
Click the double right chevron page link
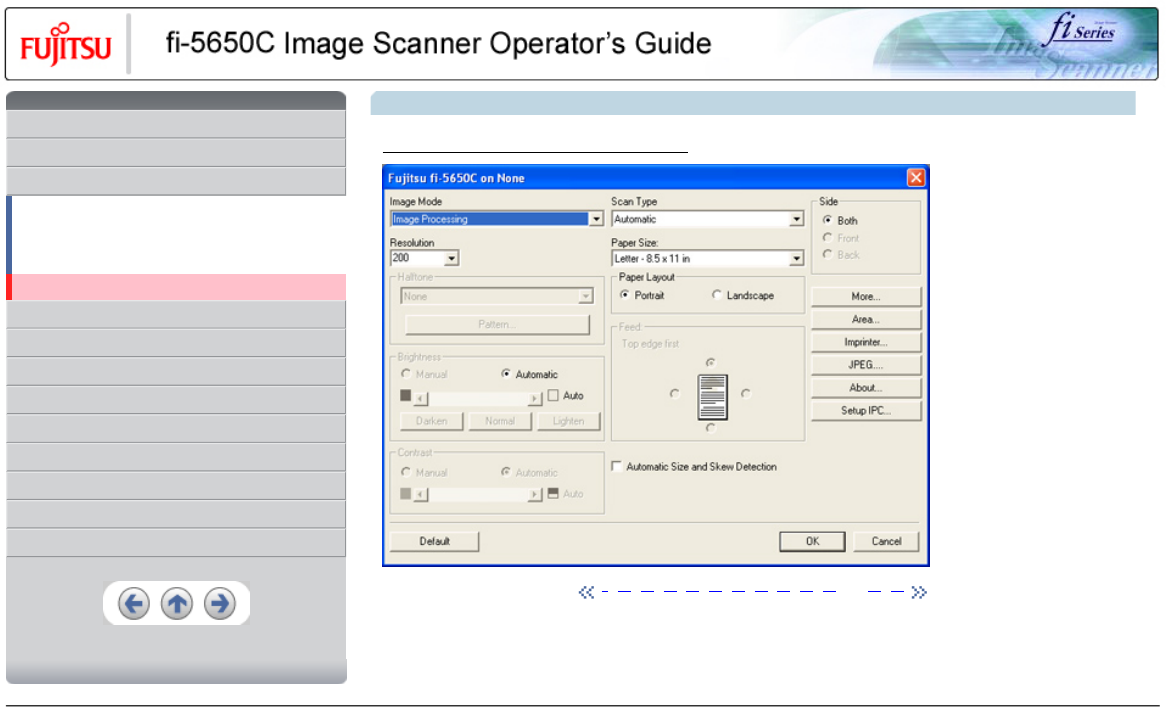919,592
